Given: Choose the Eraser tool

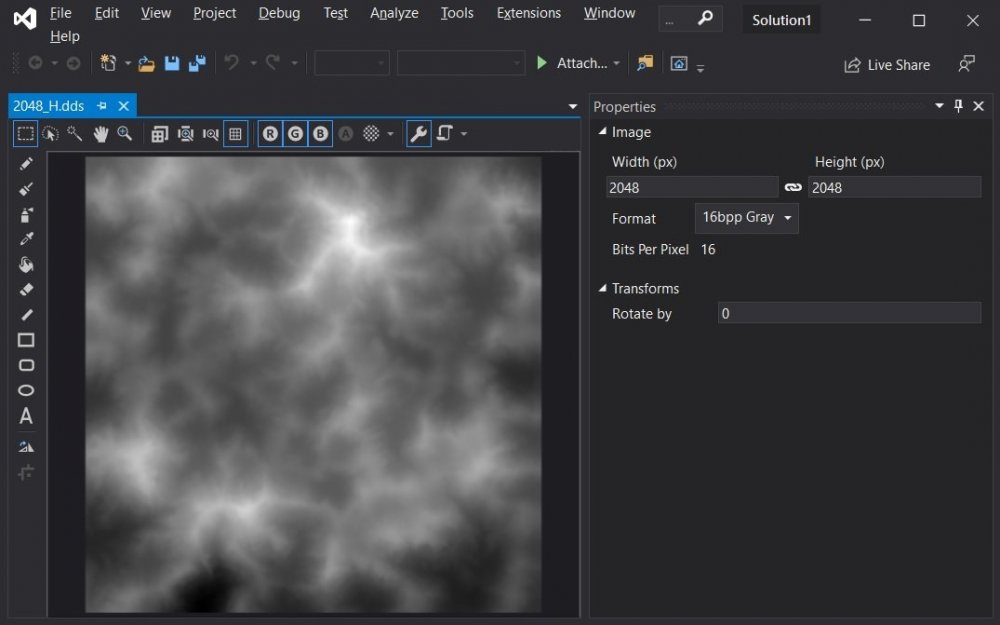Looking at the screenshot, I should coord(26,290).
